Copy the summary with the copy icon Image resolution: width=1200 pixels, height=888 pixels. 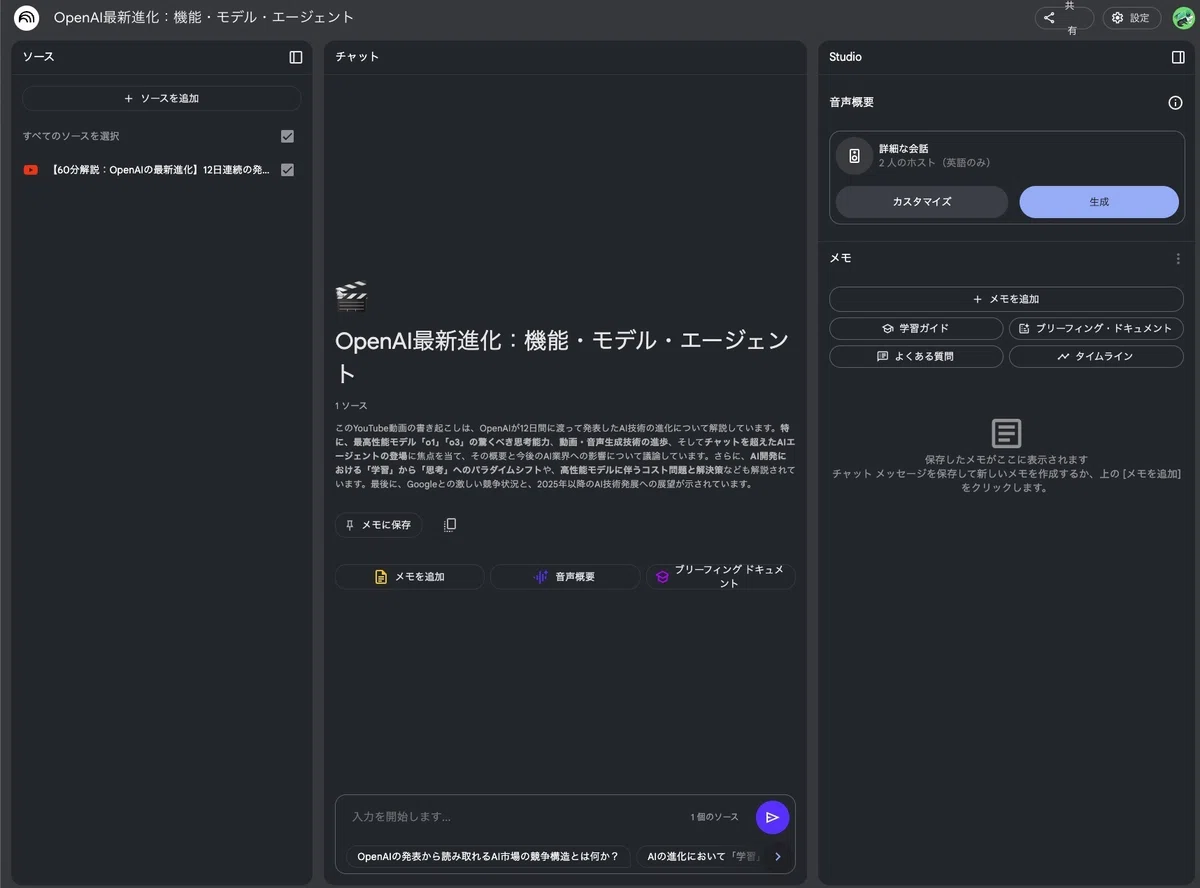450,525
